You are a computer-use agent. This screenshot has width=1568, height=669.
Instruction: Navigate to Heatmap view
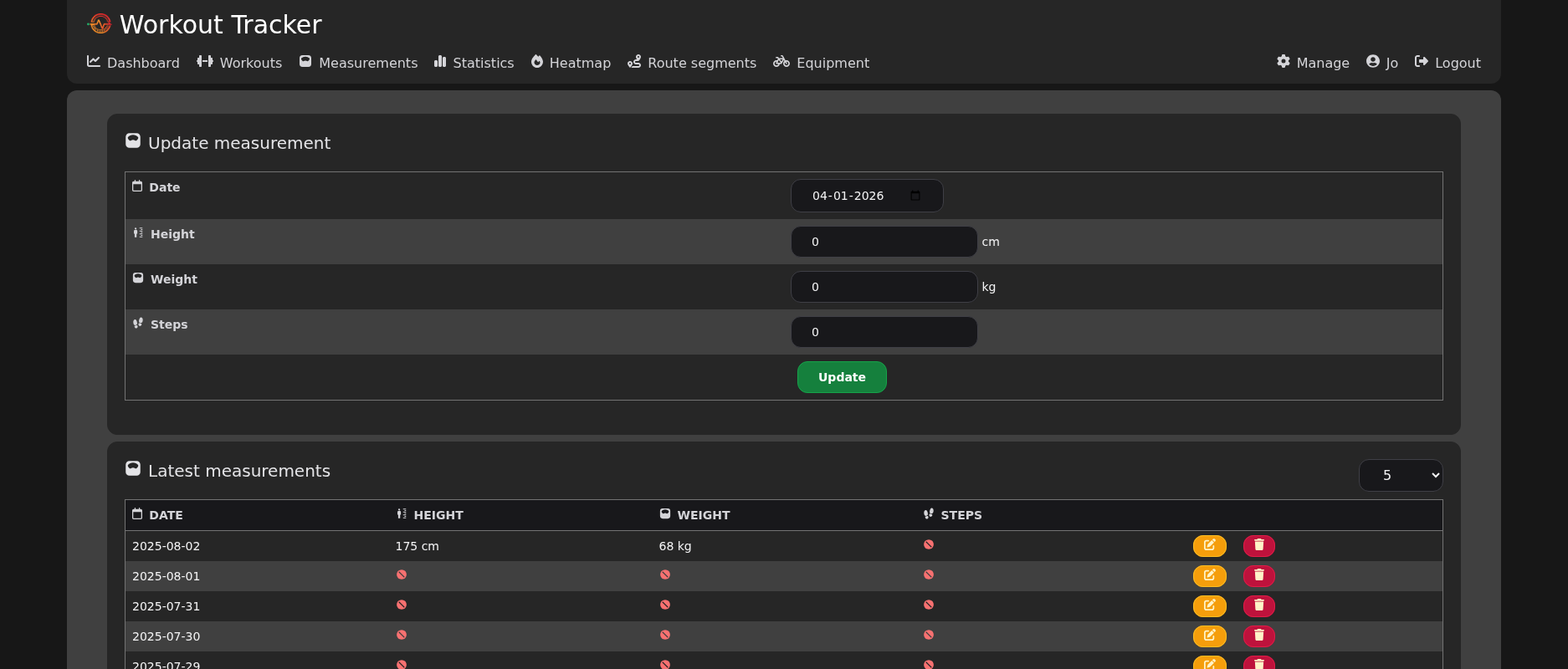(571, 63)
